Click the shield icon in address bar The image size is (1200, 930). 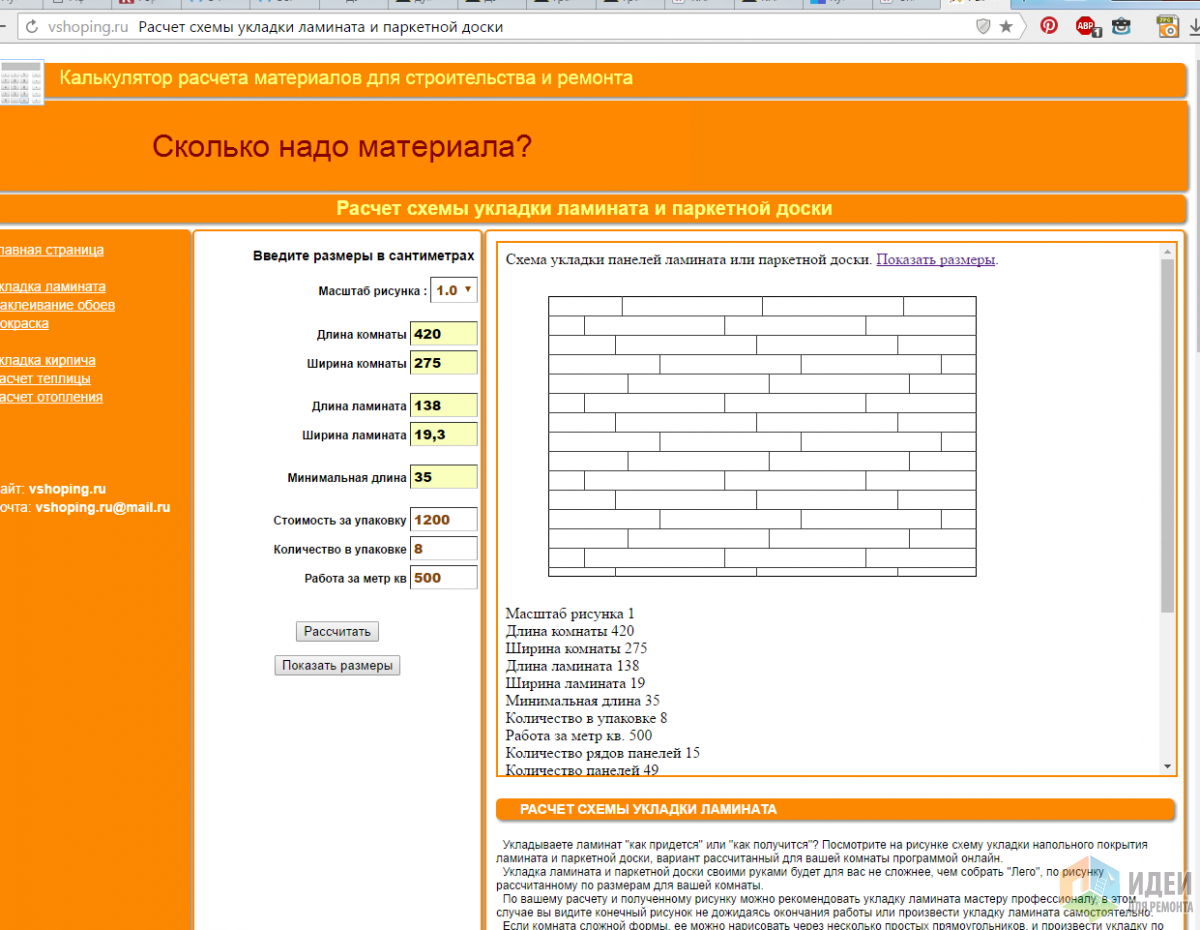coord(983,27)
